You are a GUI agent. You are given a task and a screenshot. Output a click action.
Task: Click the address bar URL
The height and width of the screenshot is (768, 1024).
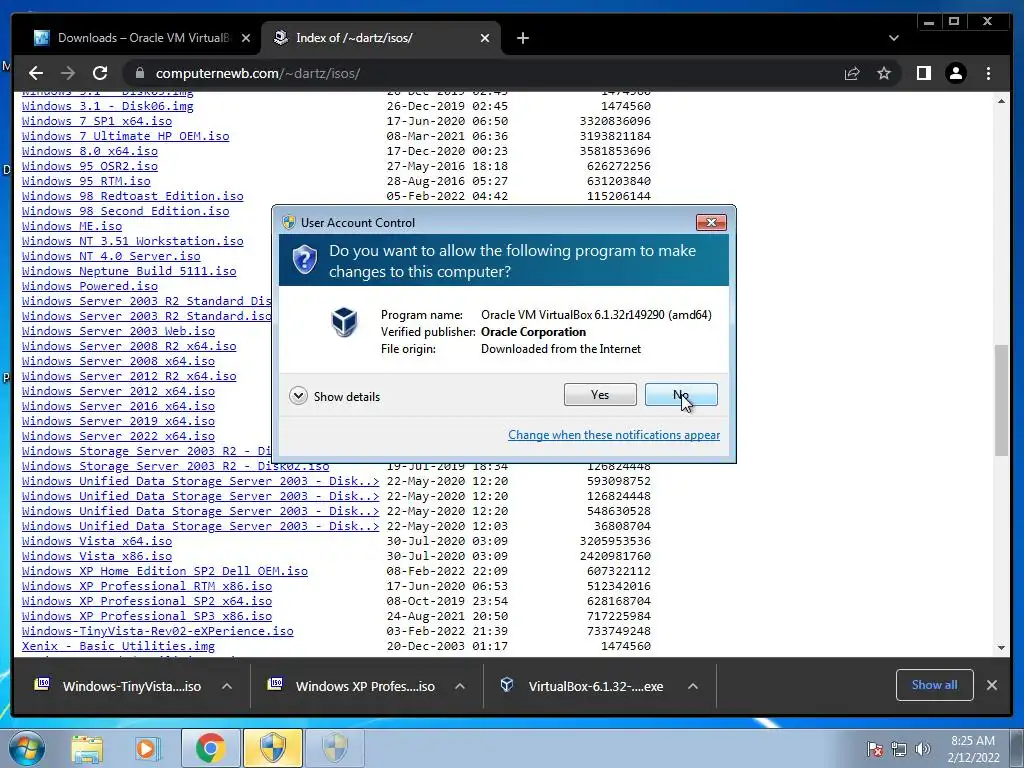click(x=258, y=73)
